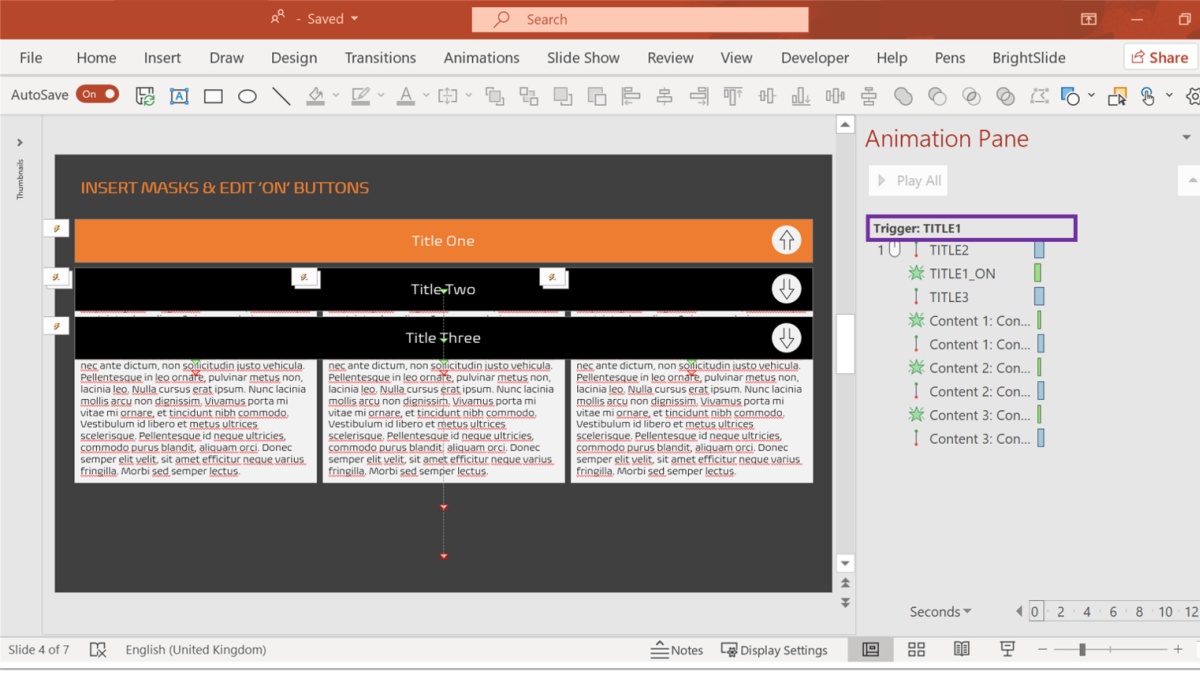
Task: Click the Share button
Action: click(1160, 58)
